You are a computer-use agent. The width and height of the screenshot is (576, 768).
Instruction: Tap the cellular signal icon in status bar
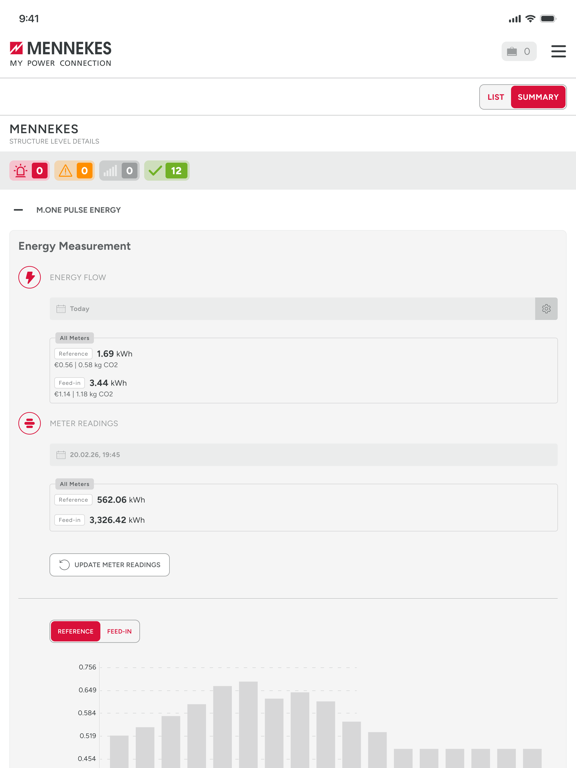tap(515, 19)
